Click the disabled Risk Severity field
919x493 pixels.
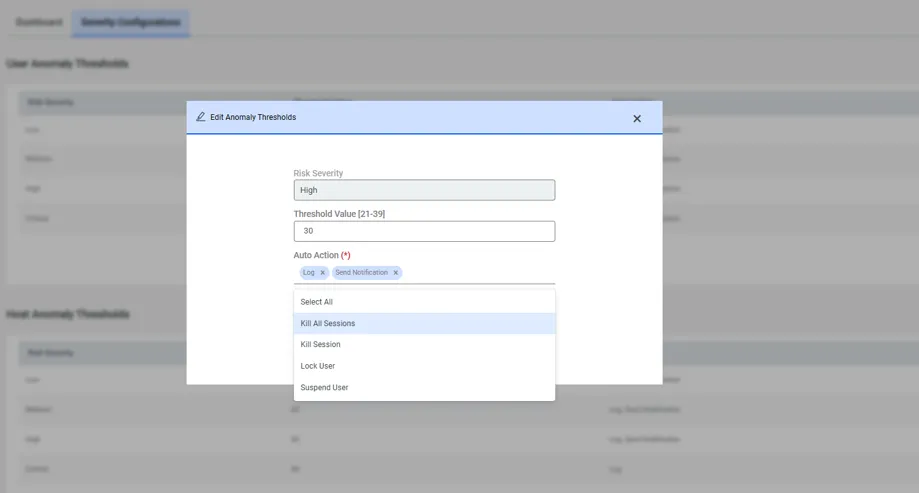pos(424,190)
